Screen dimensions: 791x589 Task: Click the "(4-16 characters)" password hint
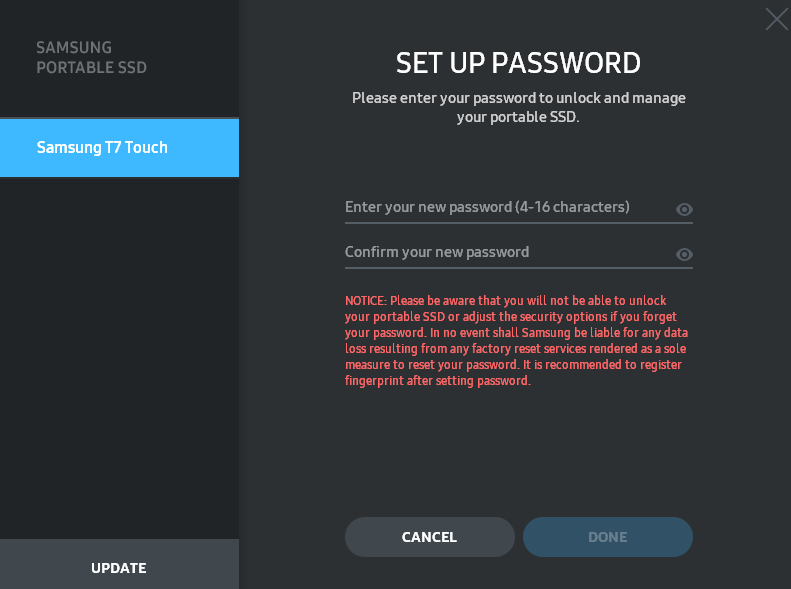pyautogui.click(x=572, y=207)
